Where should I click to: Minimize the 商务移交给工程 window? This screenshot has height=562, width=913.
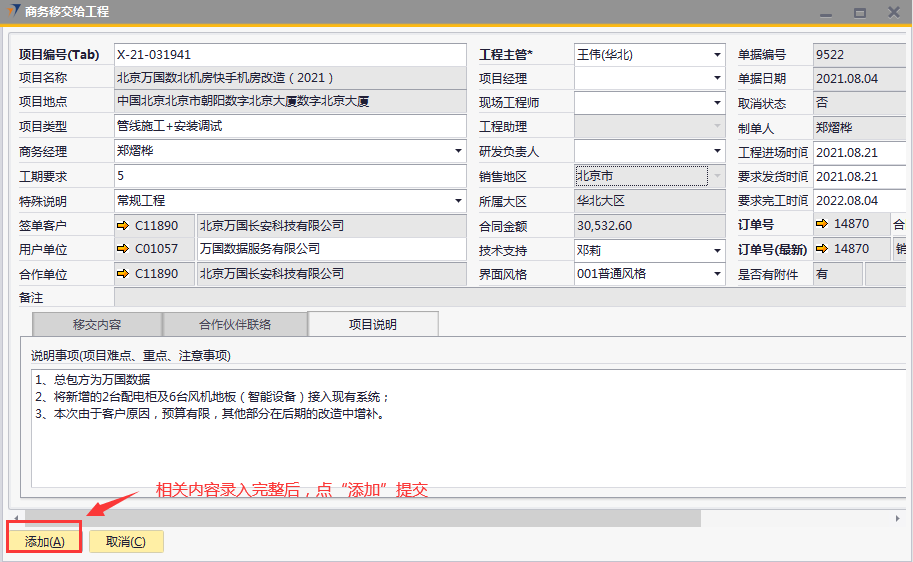pyautogui.click(x=826, y=12)
